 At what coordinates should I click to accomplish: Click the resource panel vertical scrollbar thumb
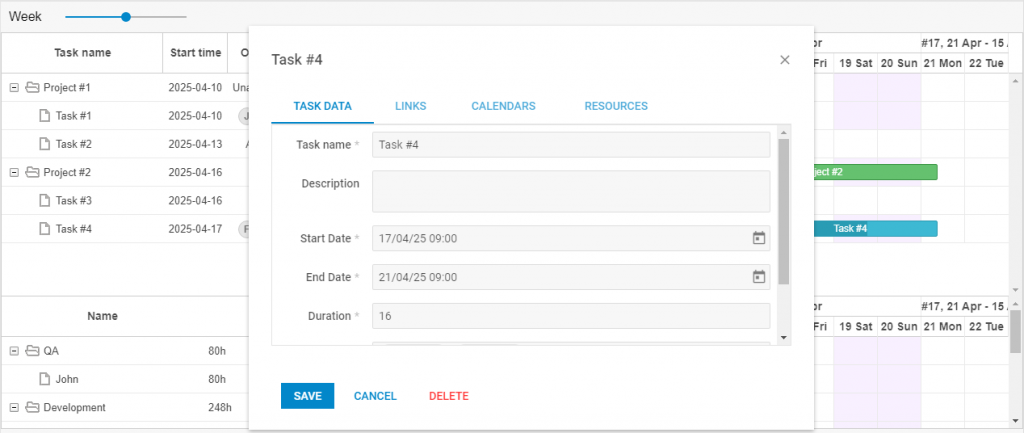coord(1016,331)
